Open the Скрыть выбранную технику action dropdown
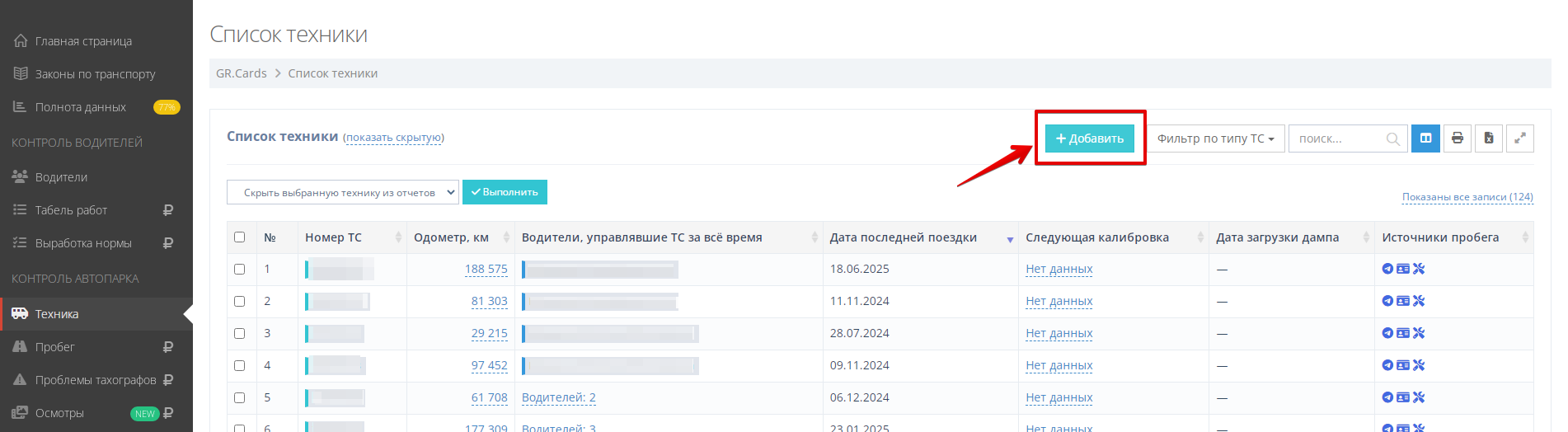The image size is (1568, 432). click(x=342, y=192)
